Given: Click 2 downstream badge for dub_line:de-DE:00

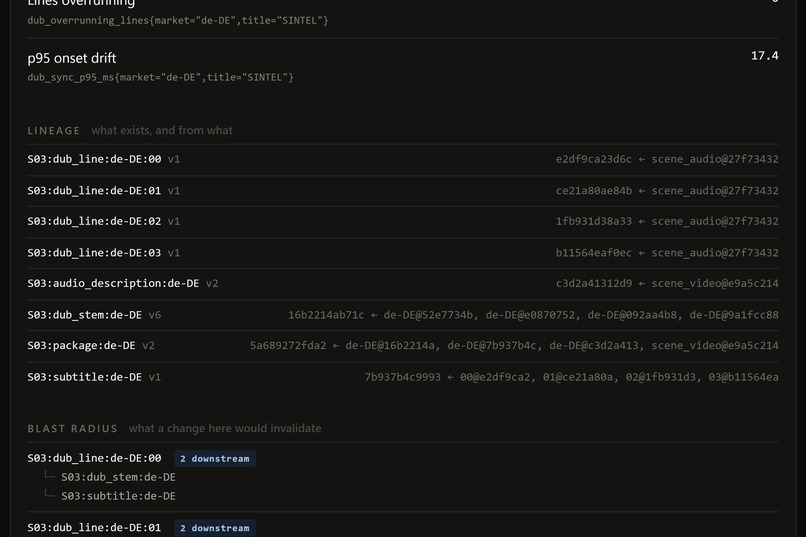Looking at the screenshot, I should (215, 458).
